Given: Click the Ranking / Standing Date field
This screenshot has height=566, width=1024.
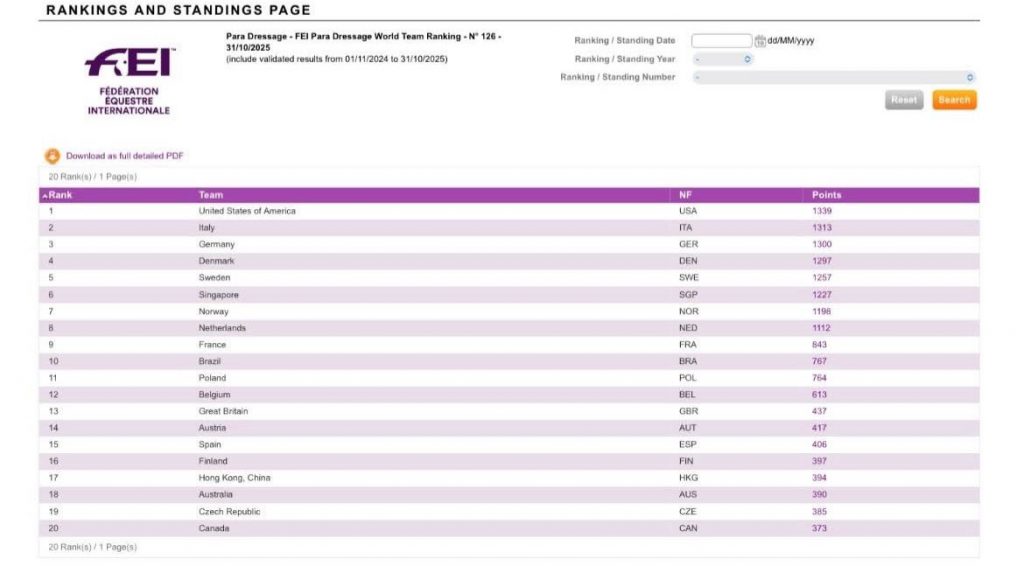Looking at the screenshot, I should point(721,41).
